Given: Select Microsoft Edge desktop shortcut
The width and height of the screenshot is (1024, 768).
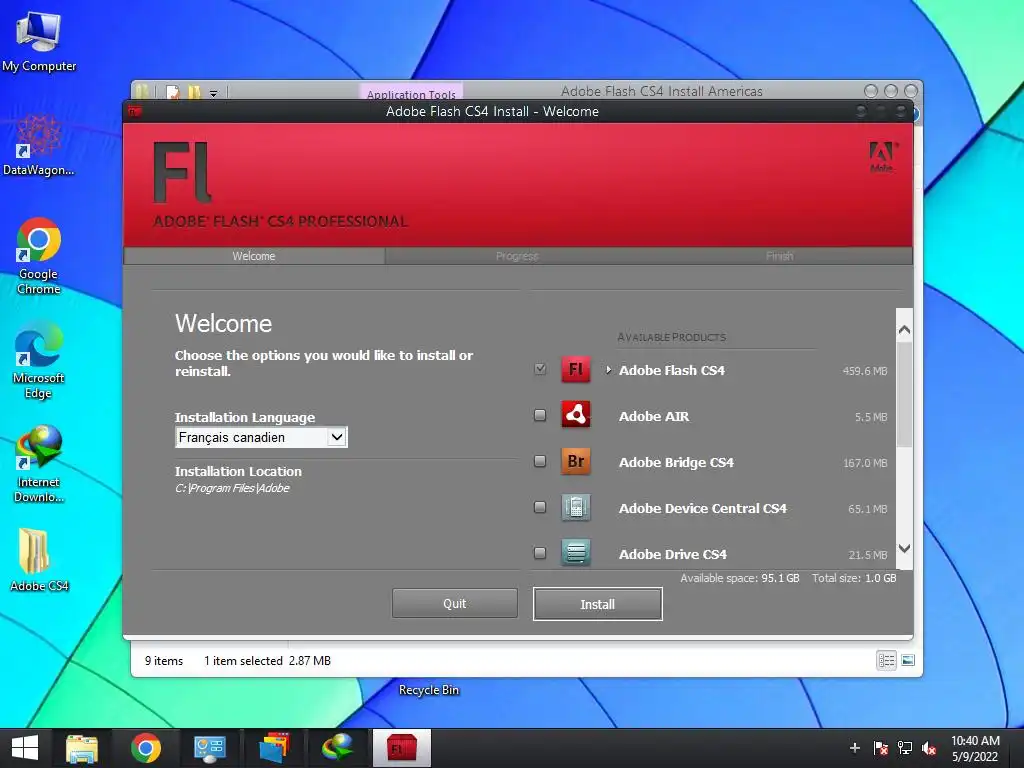Looking at the screenshot, I should point(39,360).
